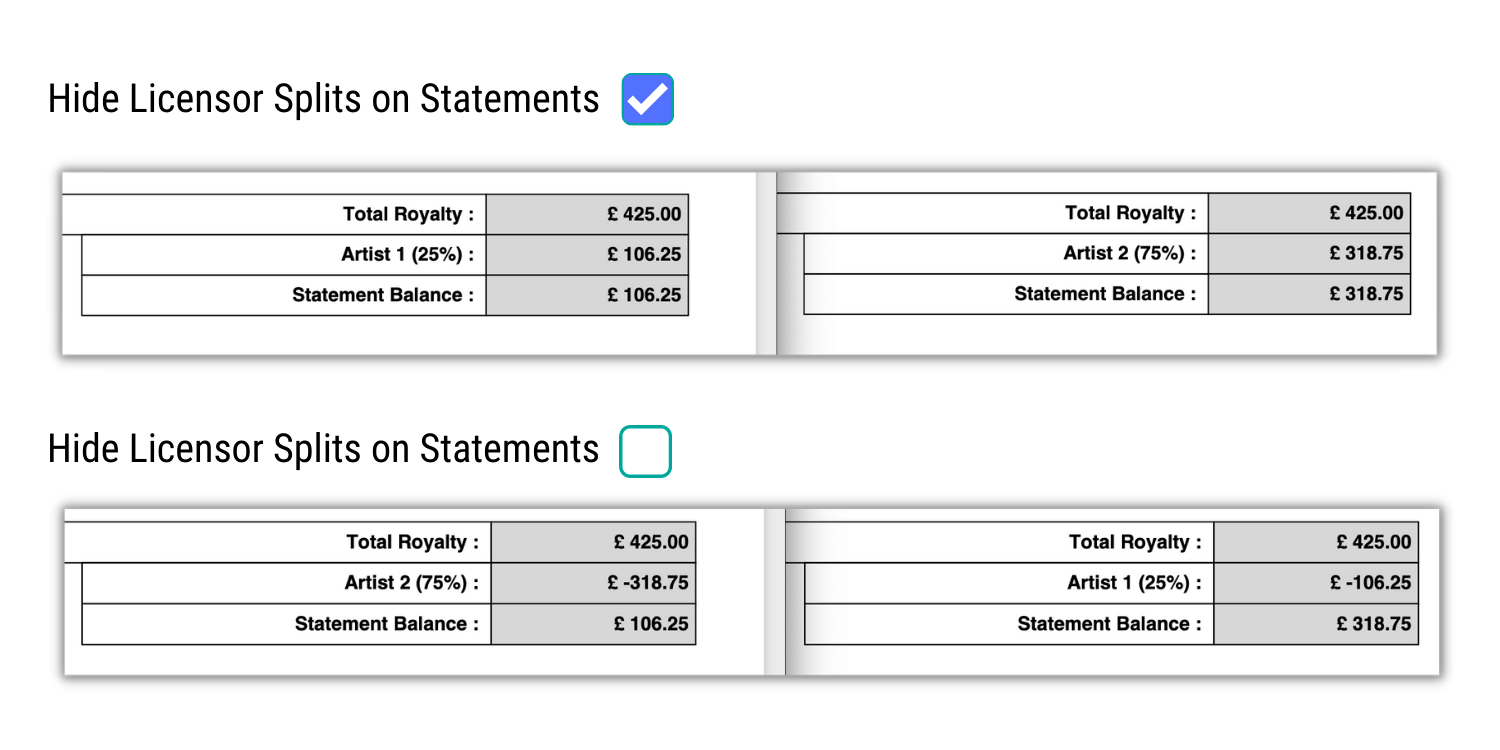Click Statement Balance £ 318.75 below £ -106.25
1500x750 pixels.
pyautogui.click(x=1316, y=624)
